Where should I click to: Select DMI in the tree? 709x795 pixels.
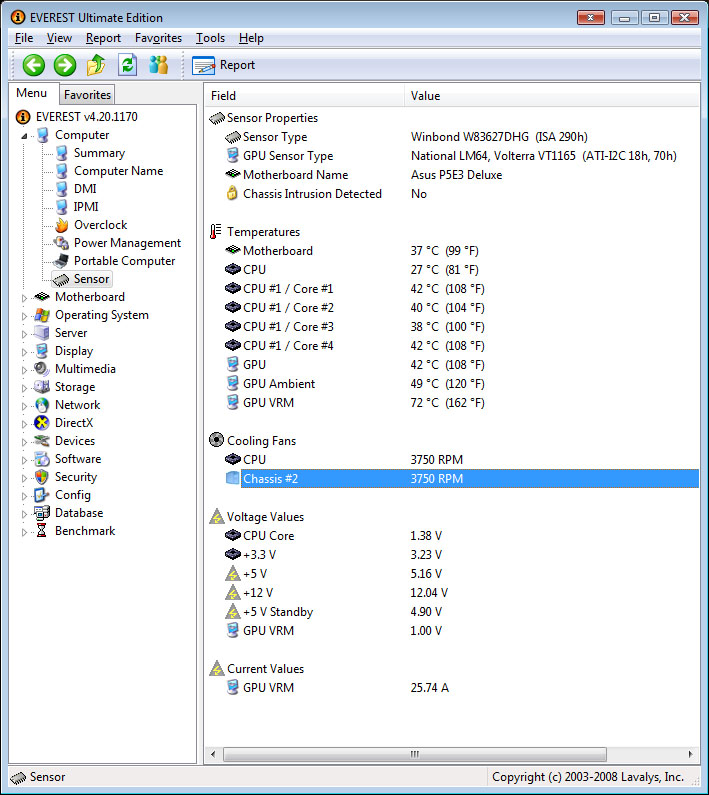pos(85,189)
